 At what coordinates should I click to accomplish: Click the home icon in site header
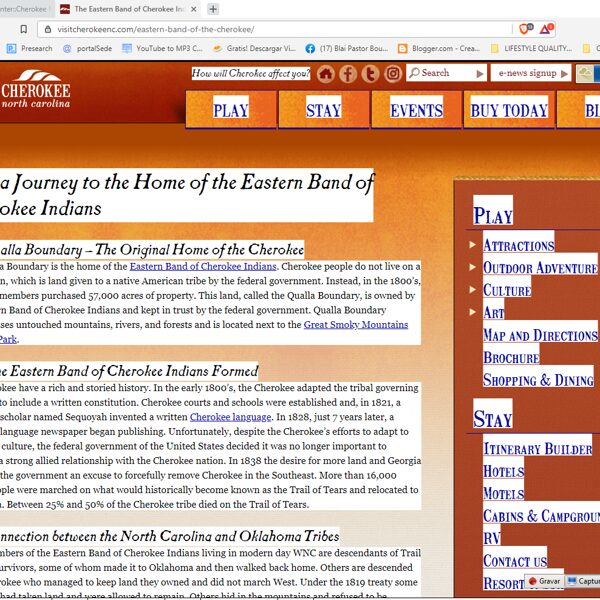pyautogui.click(x=326, y=74)
